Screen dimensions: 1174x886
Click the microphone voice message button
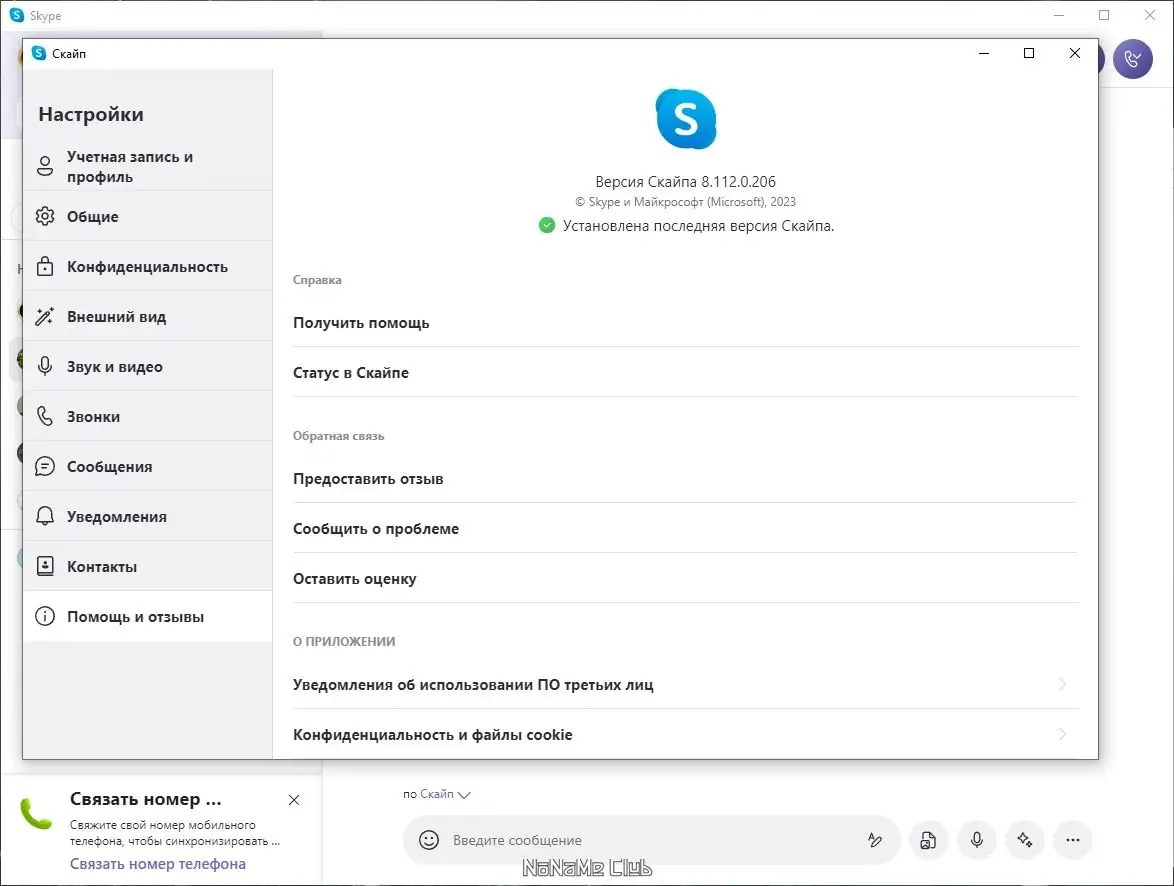point(976,840)
